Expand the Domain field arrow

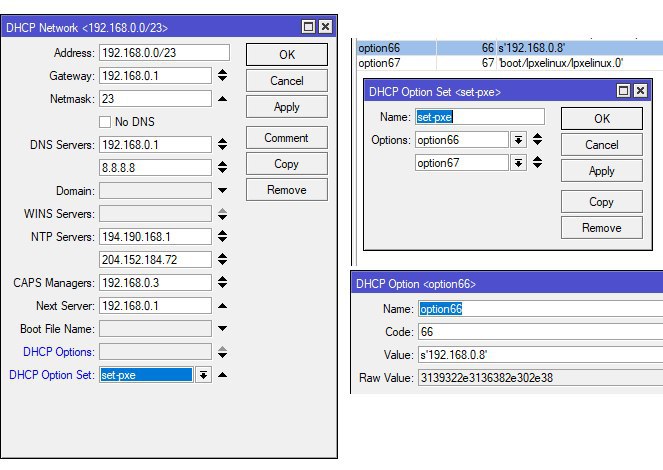222,191
